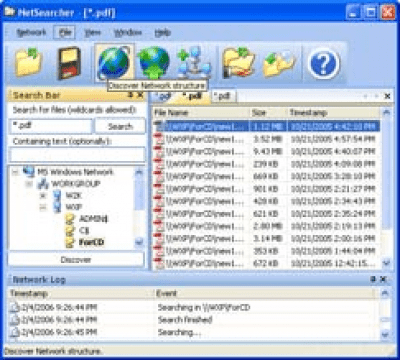Click the 353 KB size cell

click(x=265, y=251)
